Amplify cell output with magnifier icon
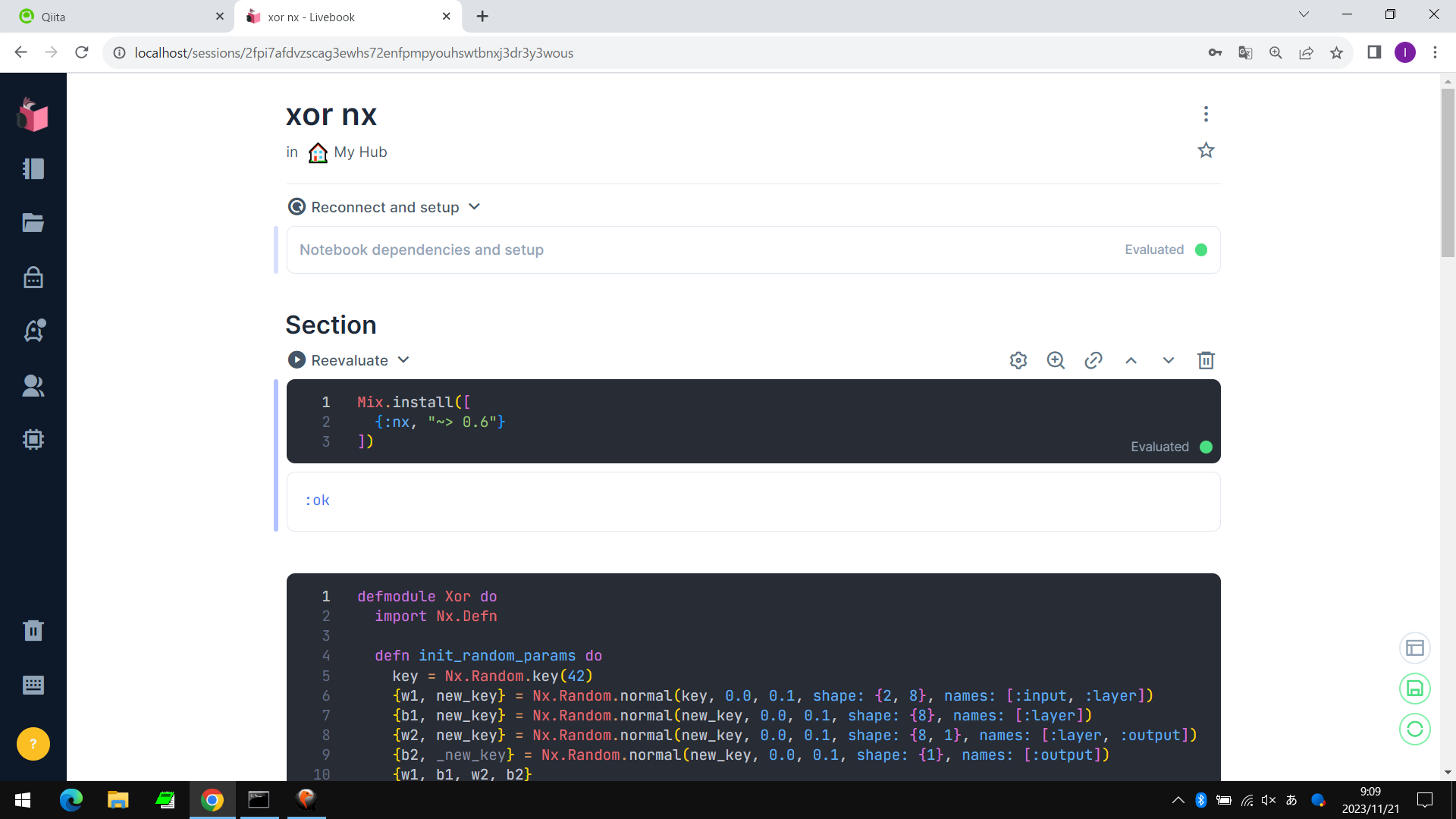Screen dimensions: 1456x819 [1056, 360]
